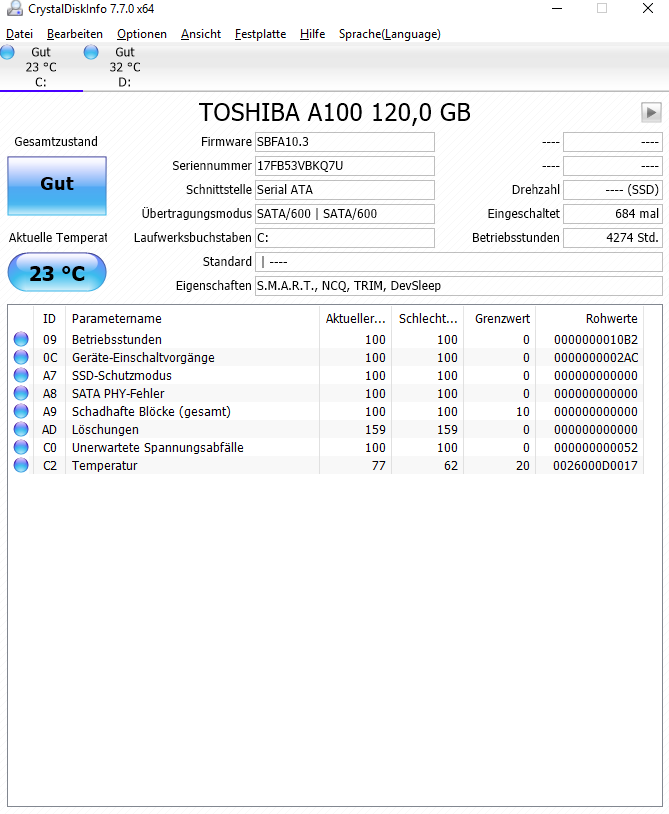Switch to the C: drive tab at 23 °C
The image size is (669, 814).
click(41, 67)
